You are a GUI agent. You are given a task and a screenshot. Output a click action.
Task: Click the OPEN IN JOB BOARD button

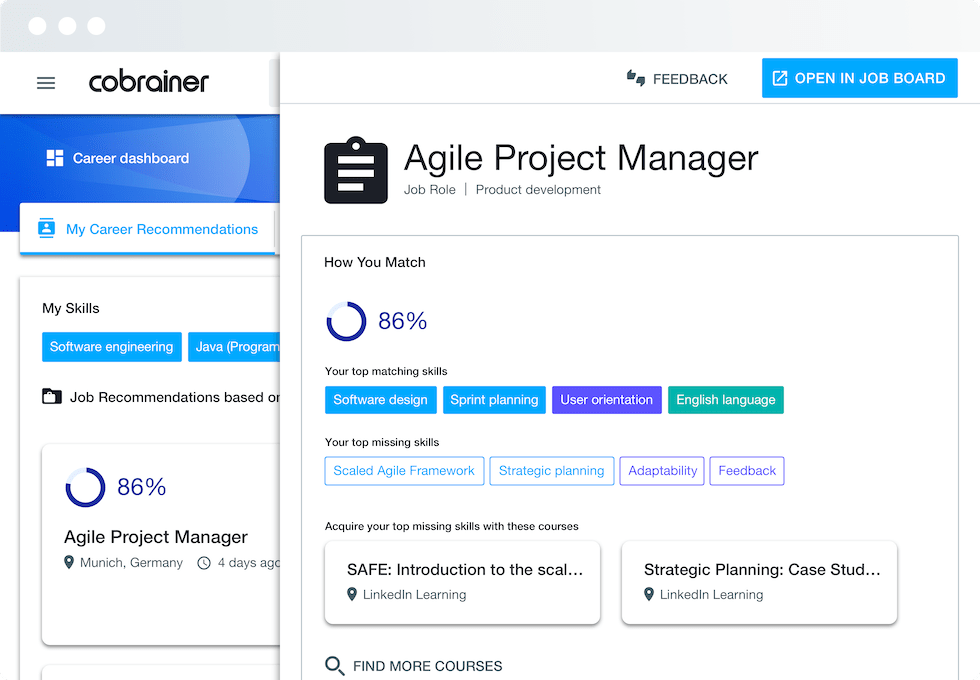(859, 78)
